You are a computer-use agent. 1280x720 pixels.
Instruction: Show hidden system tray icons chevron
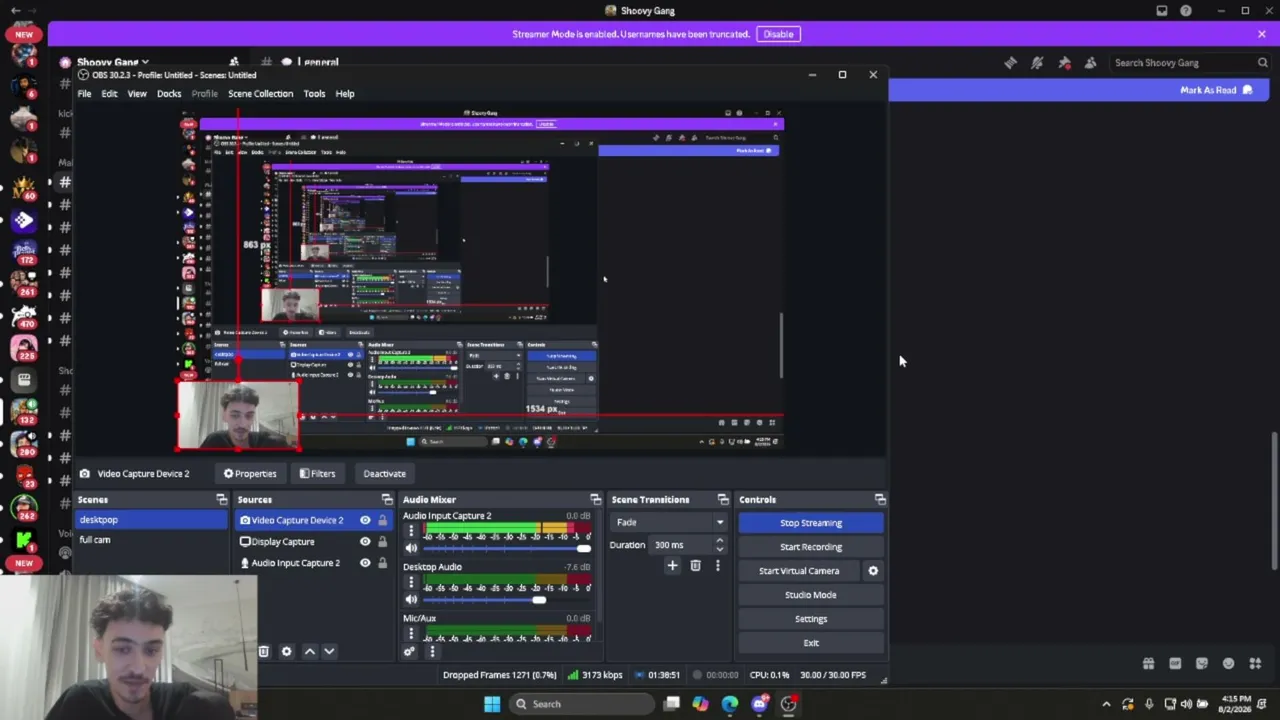1106,704
